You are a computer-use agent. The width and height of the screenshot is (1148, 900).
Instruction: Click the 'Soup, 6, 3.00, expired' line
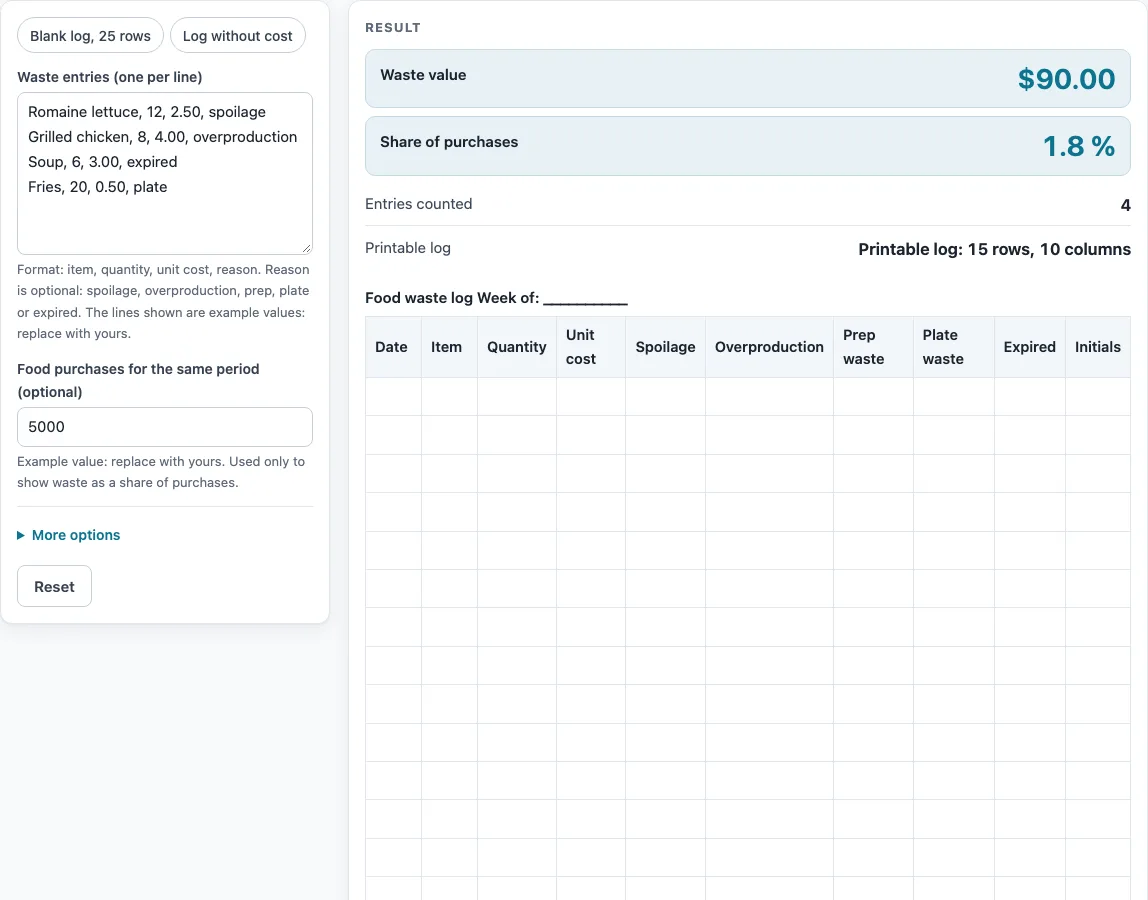click(x=102, y=162)
